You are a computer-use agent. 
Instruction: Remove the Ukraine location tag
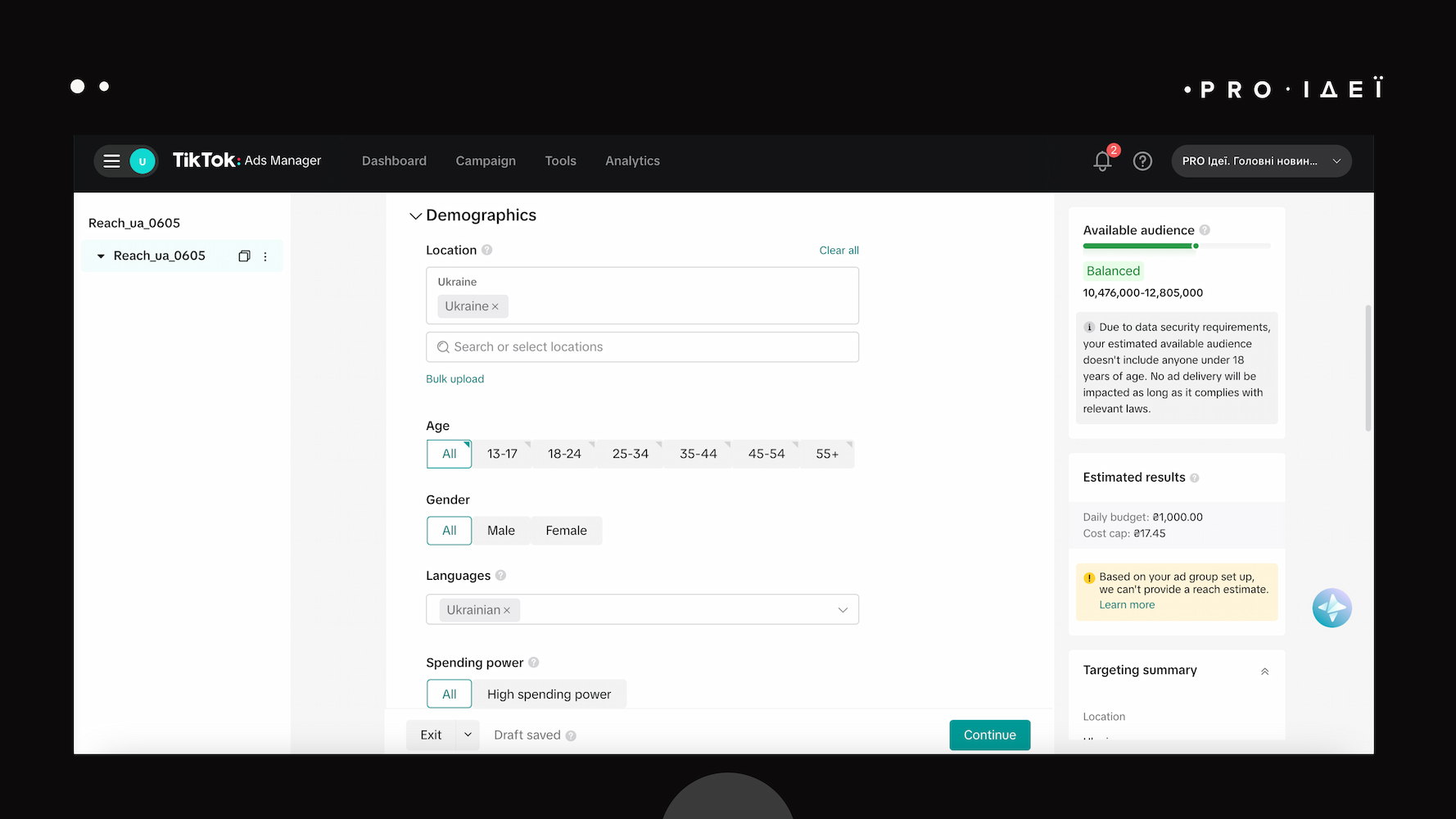495,307
